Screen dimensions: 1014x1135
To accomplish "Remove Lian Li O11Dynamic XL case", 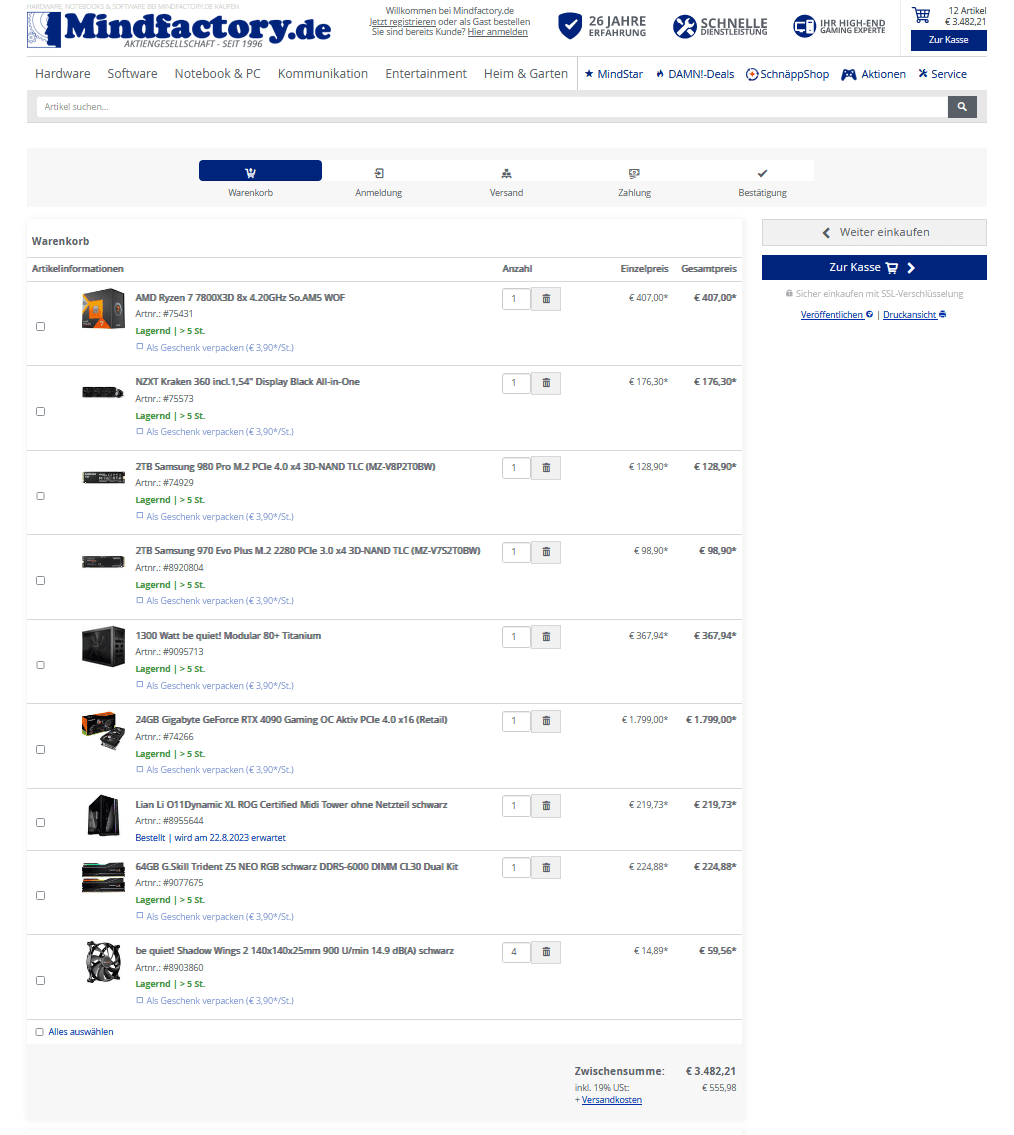I will (x=546, y=806).
